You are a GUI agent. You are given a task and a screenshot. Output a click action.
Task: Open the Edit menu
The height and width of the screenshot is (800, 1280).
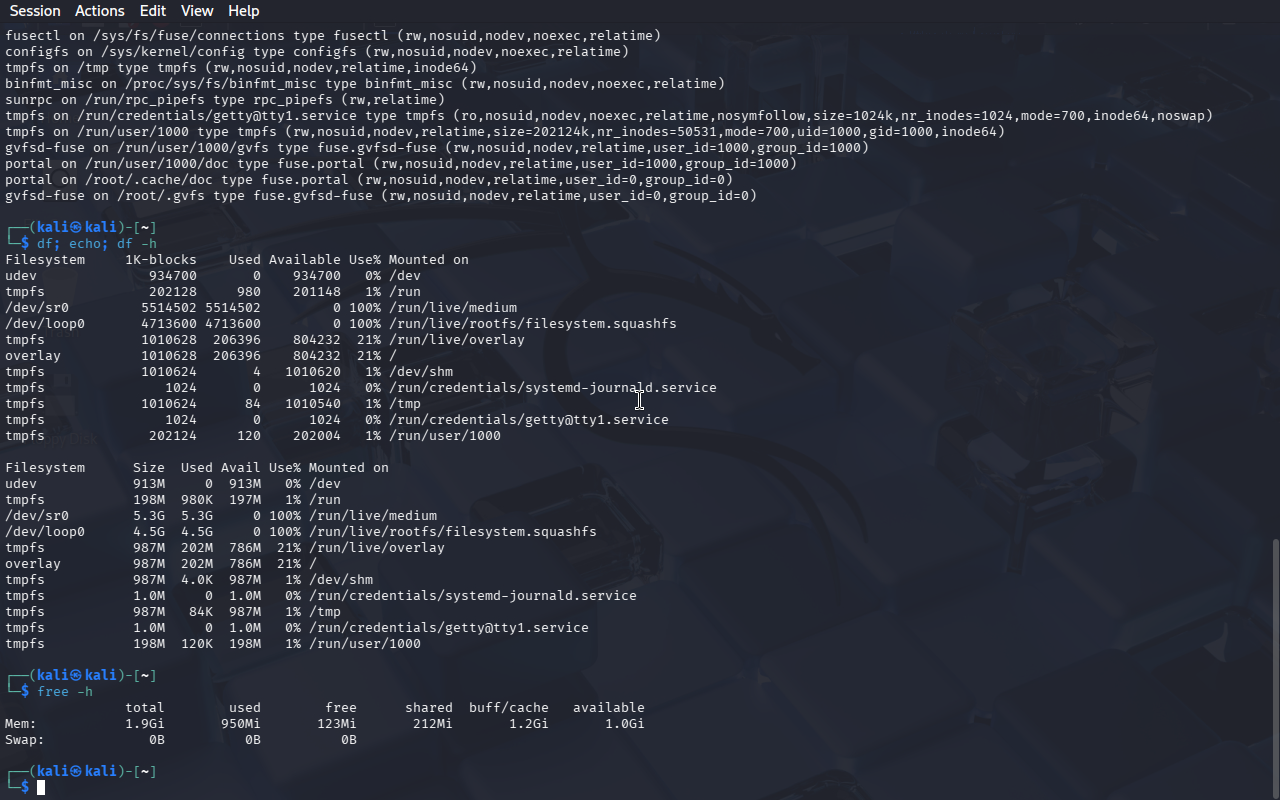tap(153, 11)
